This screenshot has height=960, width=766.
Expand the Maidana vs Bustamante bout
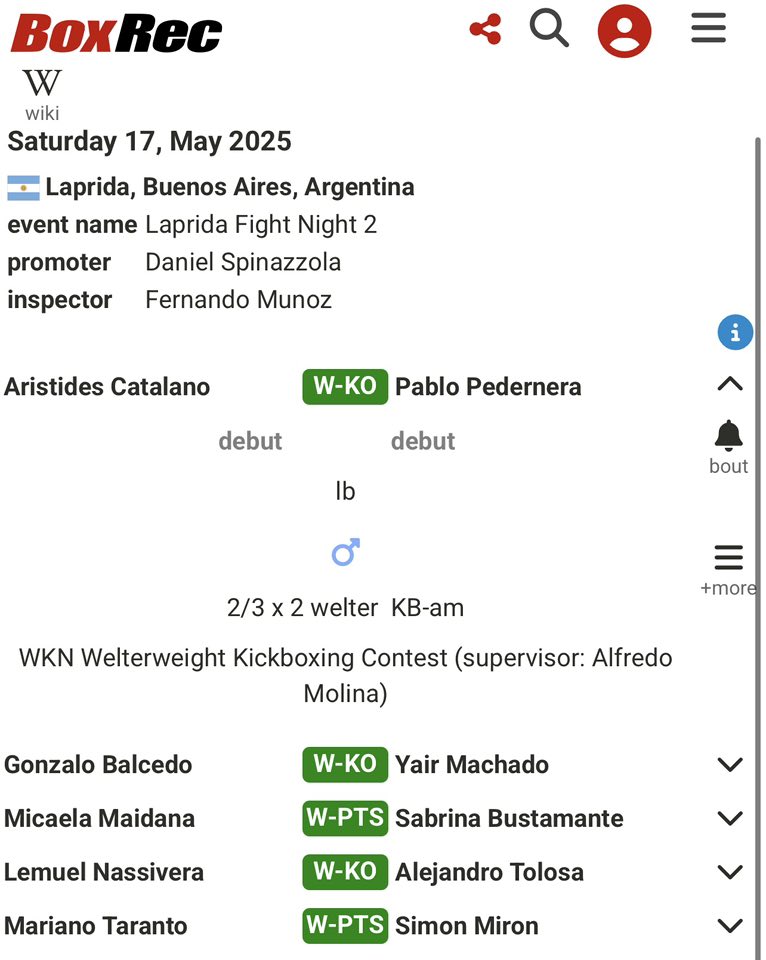click(x=730, y=818)
